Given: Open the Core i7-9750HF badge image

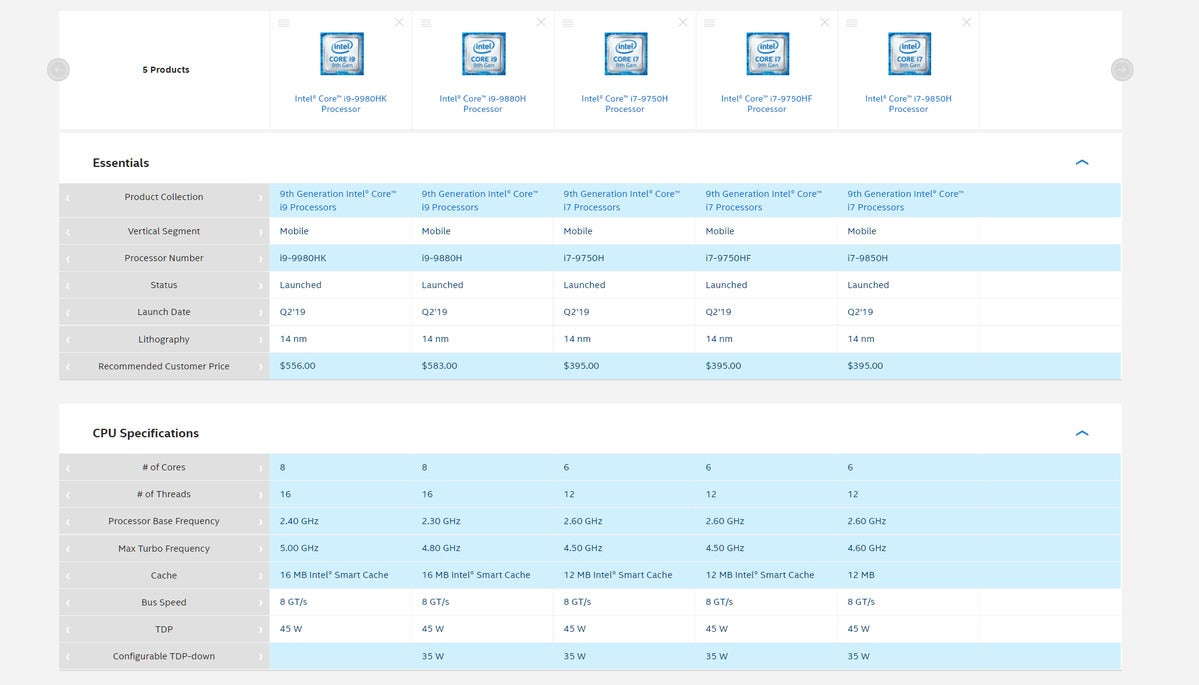Looking at the screenshot, I should (x=767, y=54).
